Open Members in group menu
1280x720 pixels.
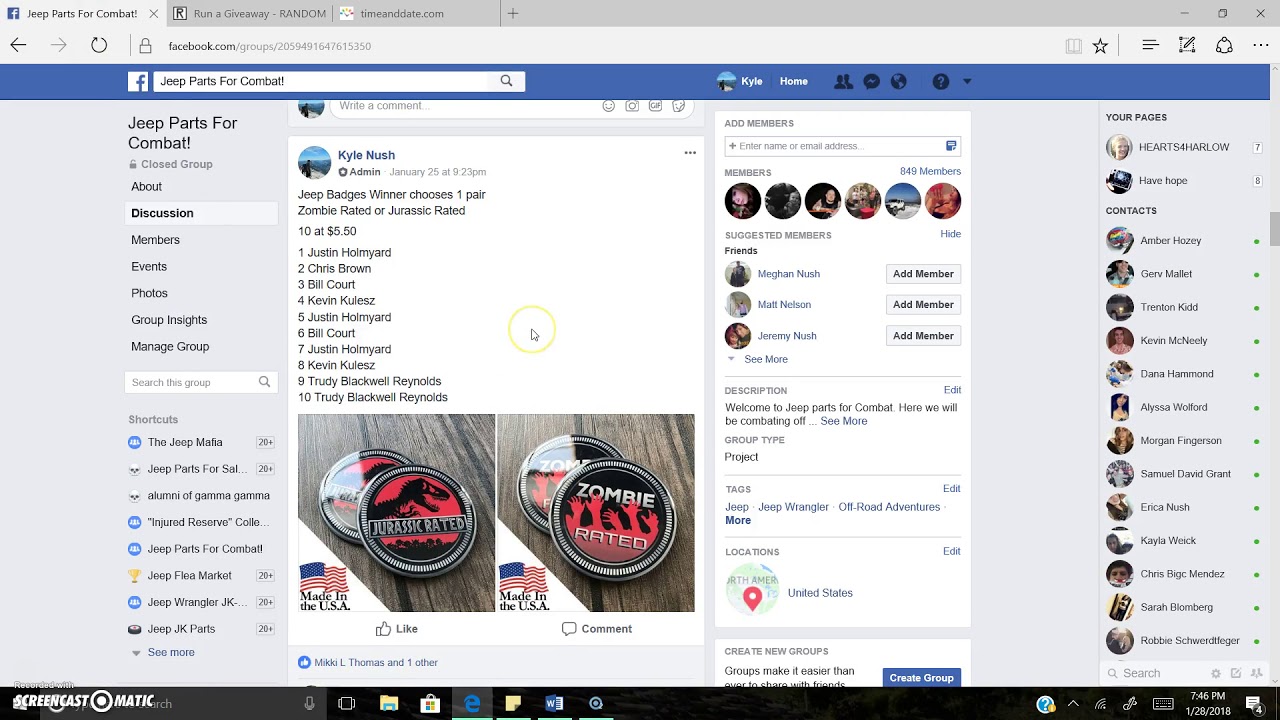155,240
